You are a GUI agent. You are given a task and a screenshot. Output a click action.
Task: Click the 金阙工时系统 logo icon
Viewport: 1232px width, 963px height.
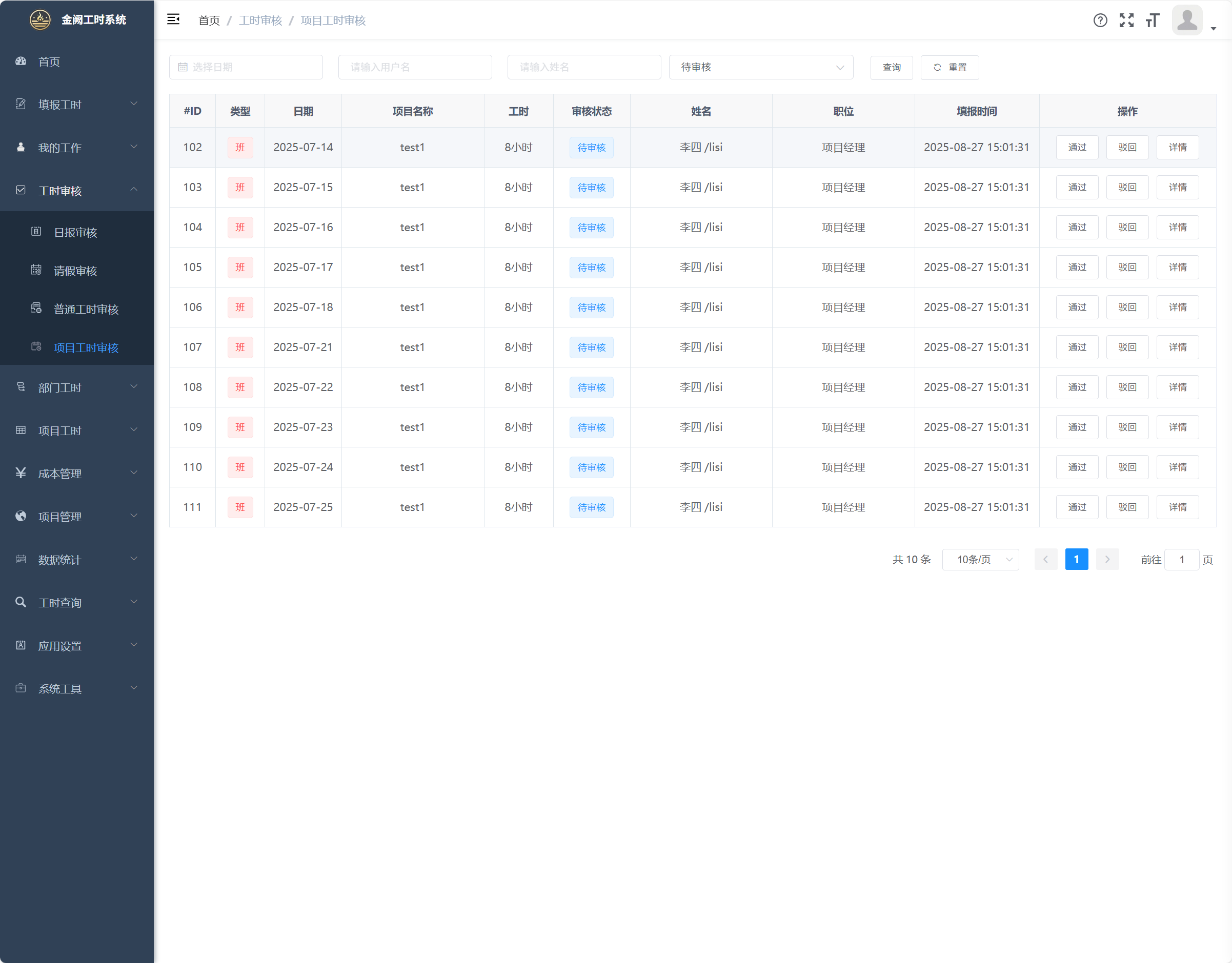[x=40, y=20]
